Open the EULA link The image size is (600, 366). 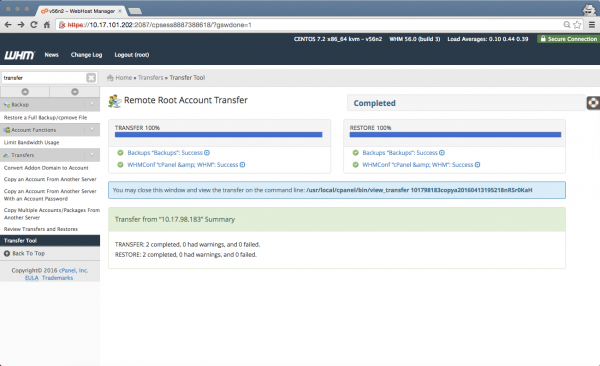[32, 278]
